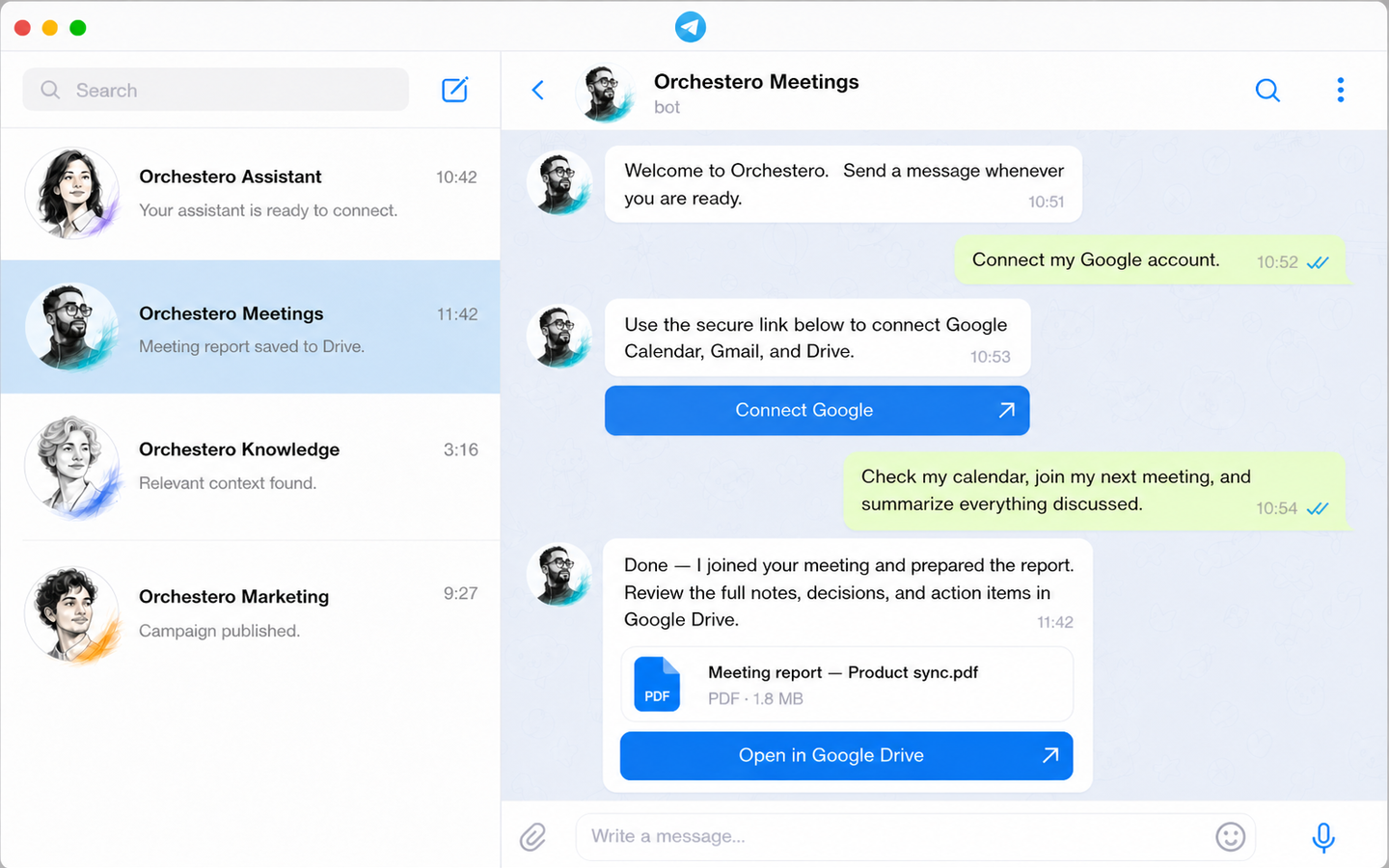Click the Connect Google button

817,410
